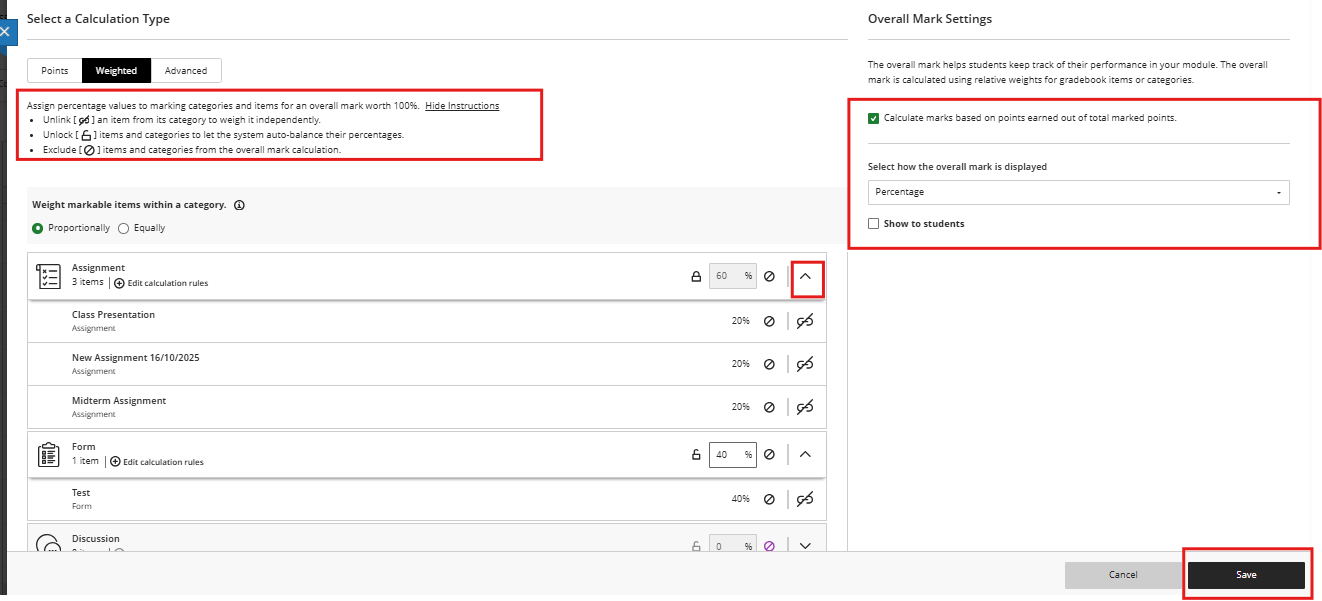The height and width of the screenshot is (601, 1322).
Task: Switch to the Points calculation tab
Action: 55,71
